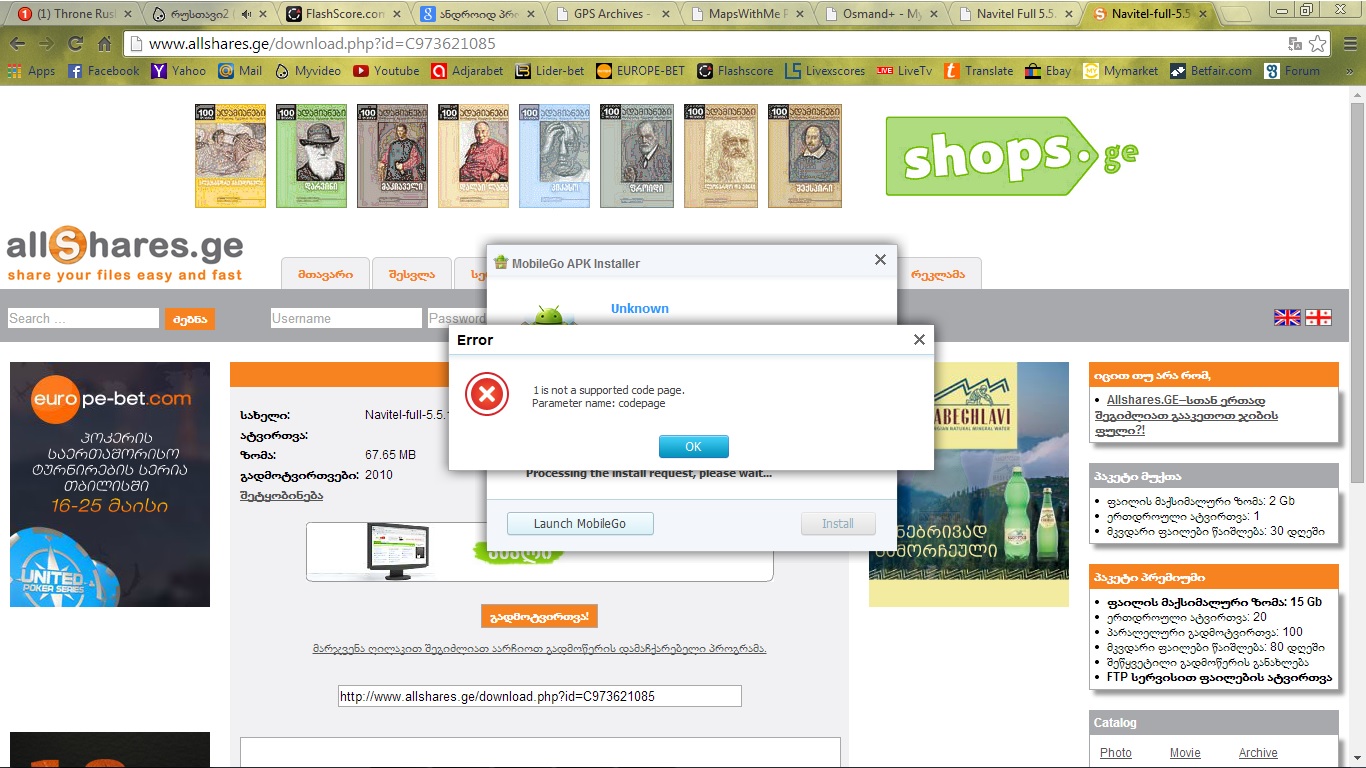Open the მთავარი site navigation tab
The height and width of the screenshot is (768, 1366).
click(x=325, y=274)
